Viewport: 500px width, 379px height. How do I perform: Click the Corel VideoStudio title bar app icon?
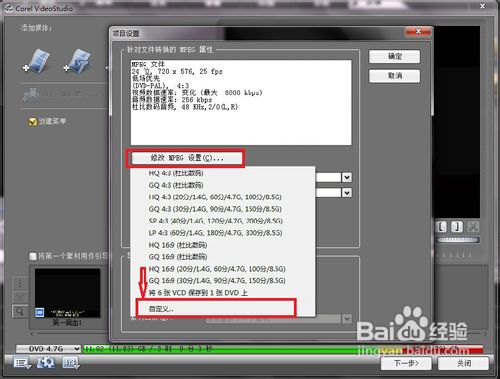point(9,9)
